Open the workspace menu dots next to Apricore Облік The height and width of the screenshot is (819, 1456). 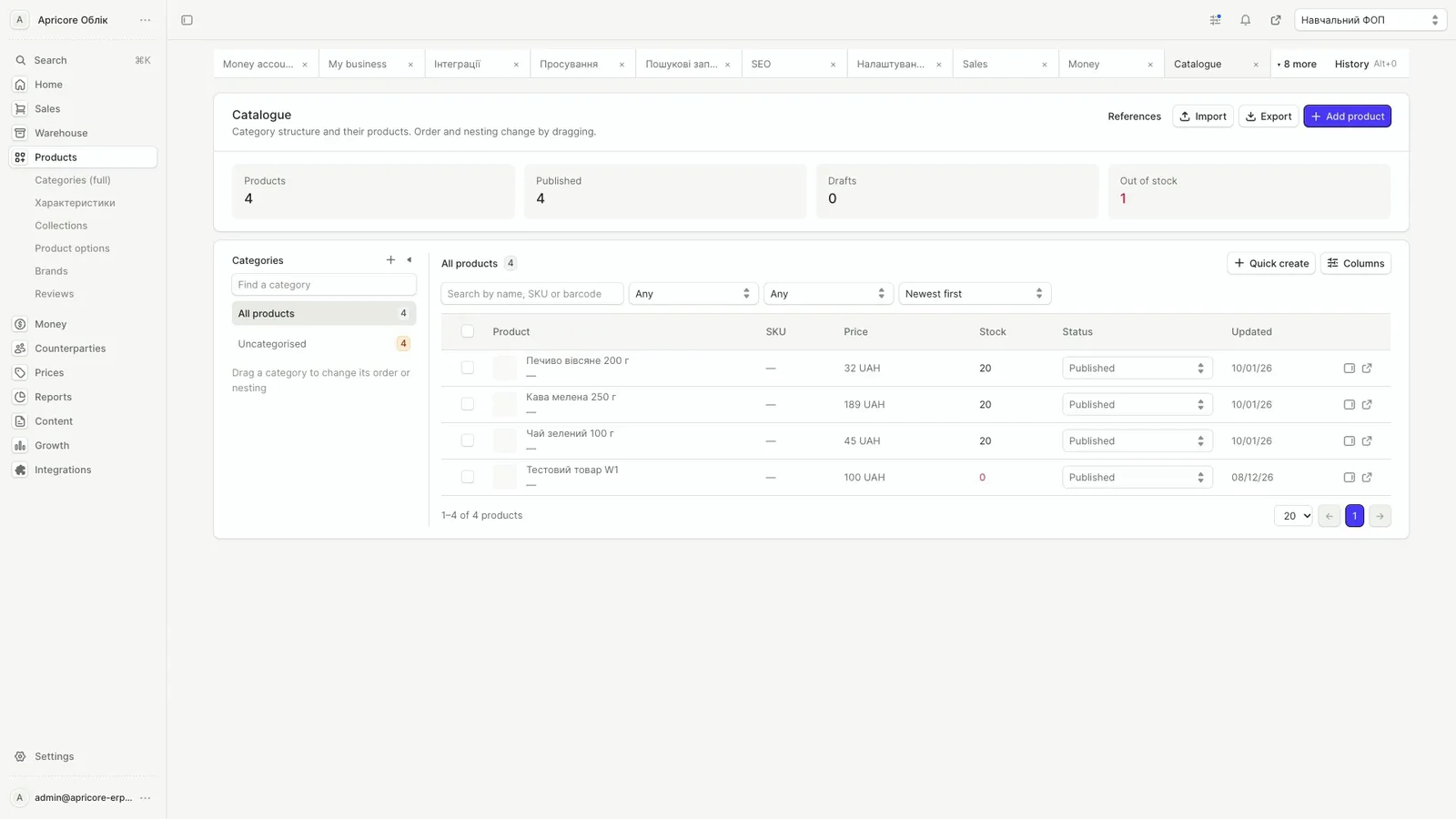[x=145, y=20]
